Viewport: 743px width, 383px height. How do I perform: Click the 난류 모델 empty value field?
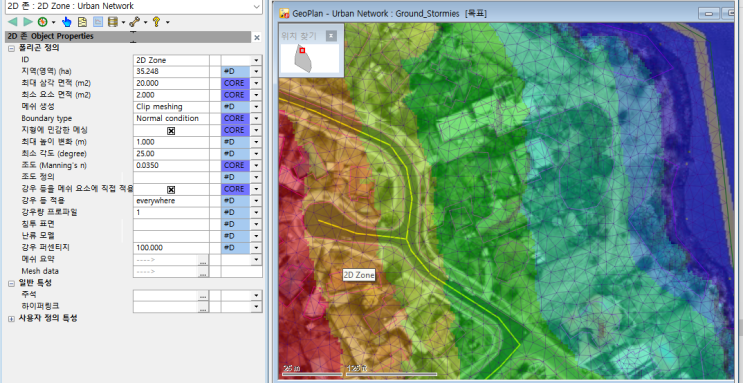[x=171, y=236]
